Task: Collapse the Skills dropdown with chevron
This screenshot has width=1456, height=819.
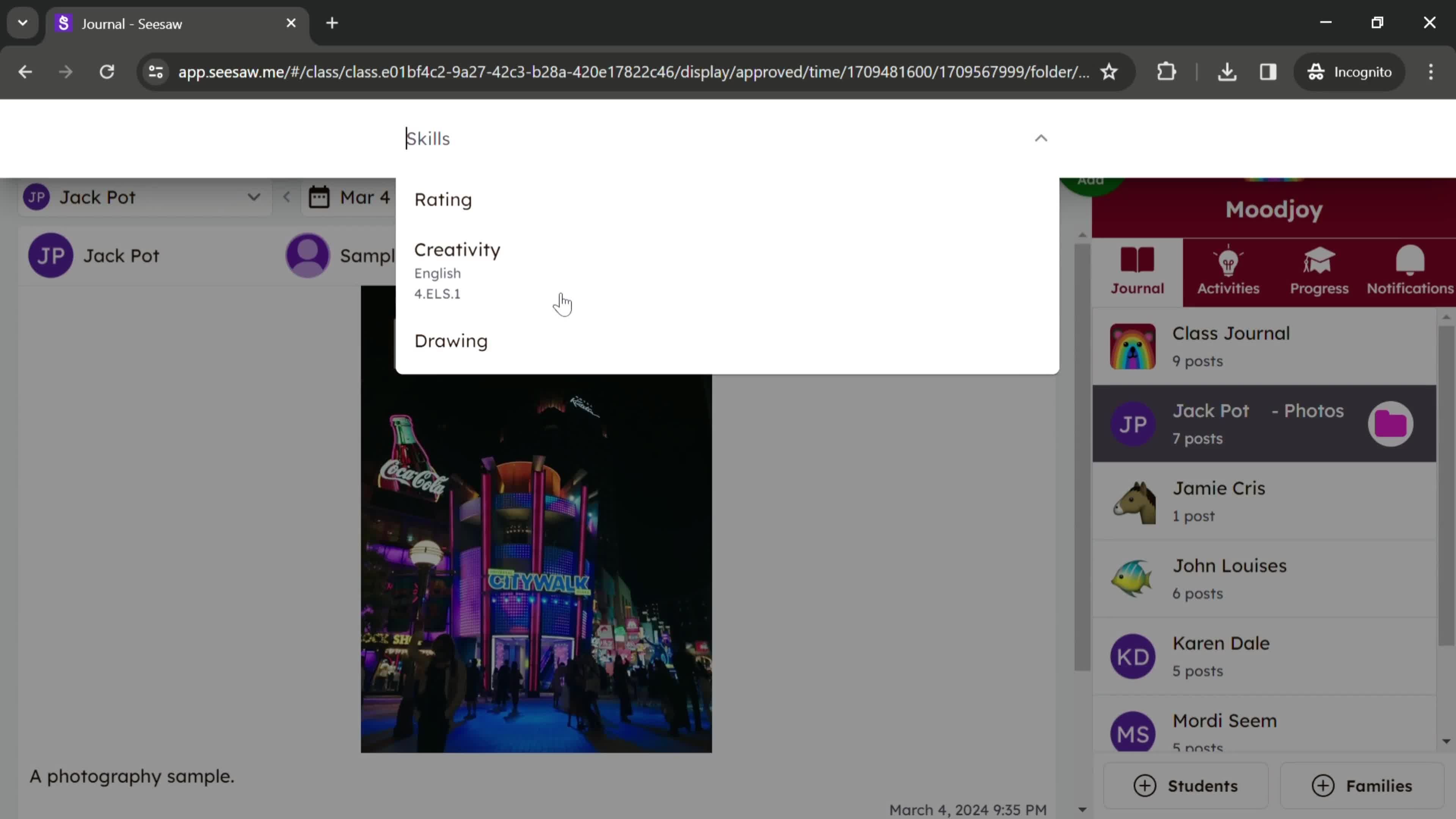Action: pos(1040,138)
